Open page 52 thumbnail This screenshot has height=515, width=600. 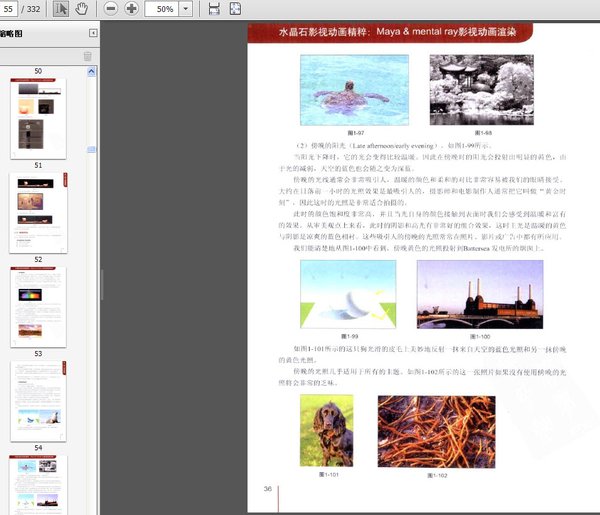[38, 306]
